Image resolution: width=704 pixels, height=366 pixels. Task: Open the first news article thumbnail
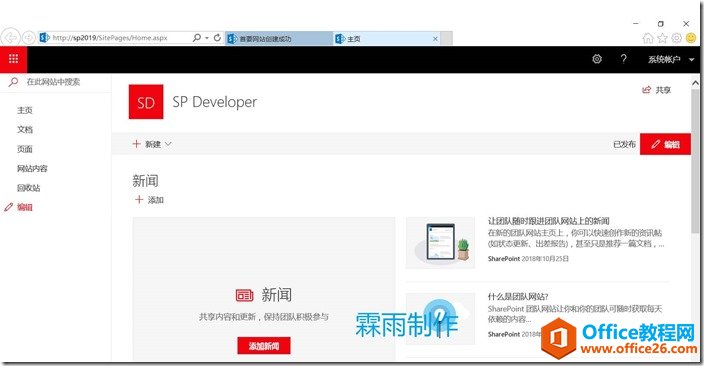click(440, 243)
